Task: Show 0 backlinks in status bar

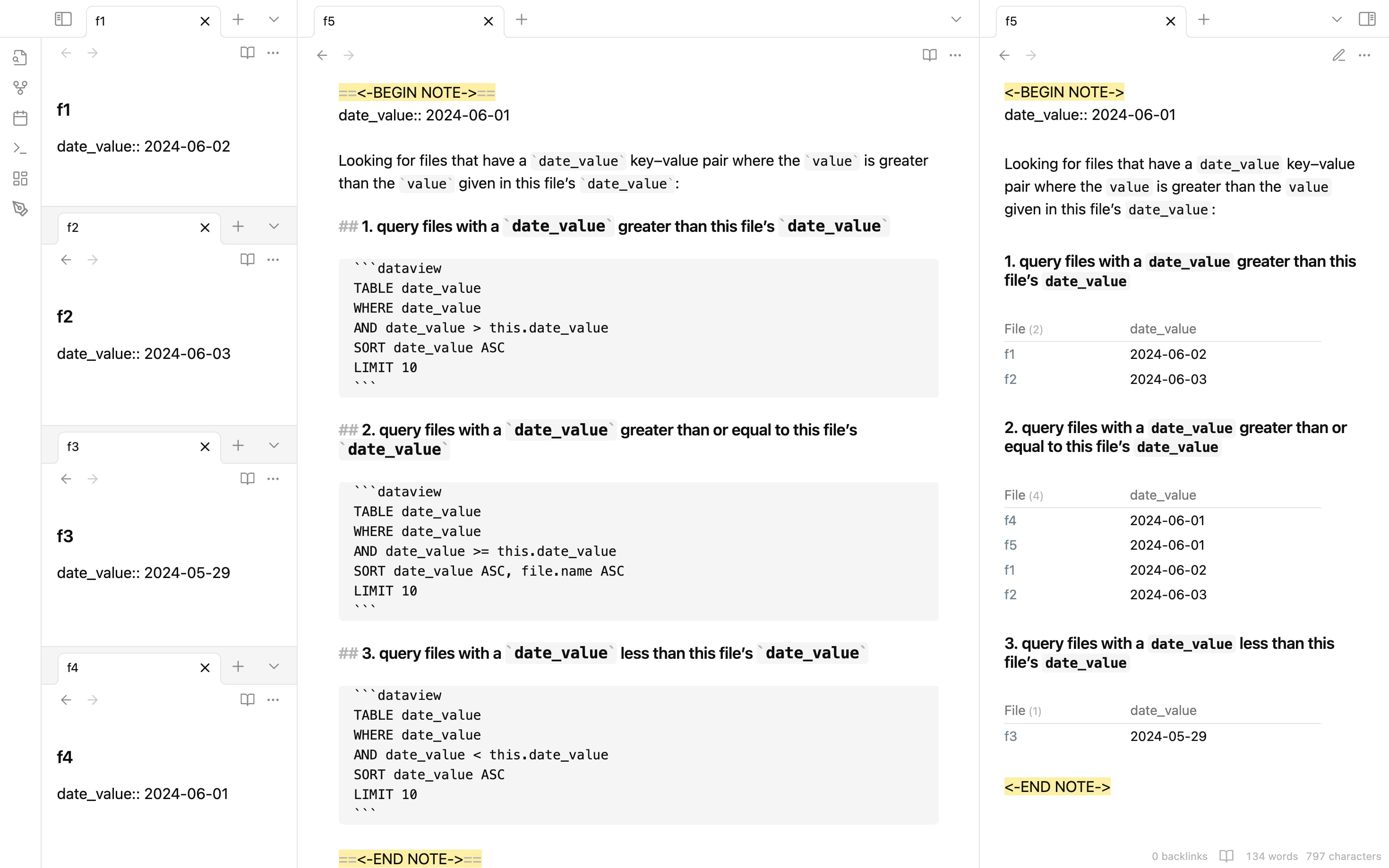Action: click(x=1179, y=856)
